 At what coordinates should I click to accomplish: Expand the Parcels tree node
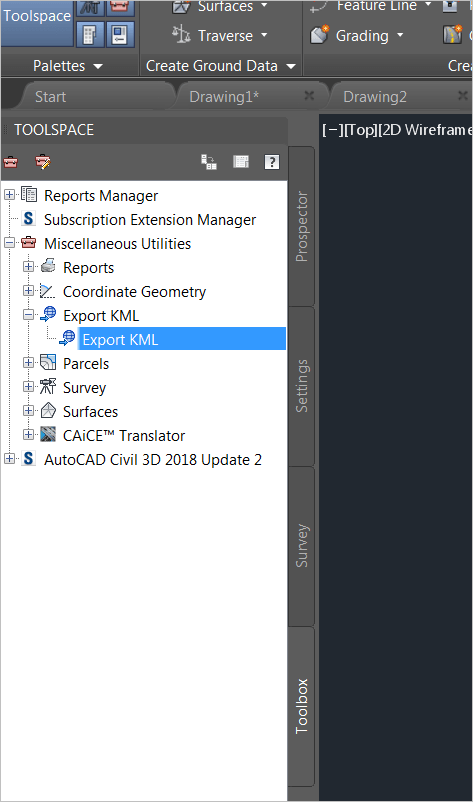click(29, 363)
